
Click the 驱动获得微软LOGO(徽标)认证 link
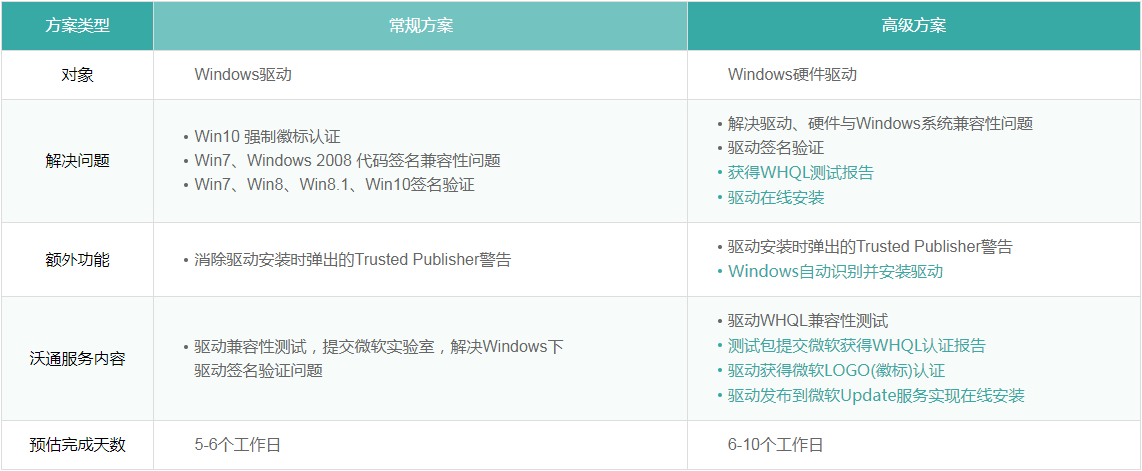tap(836, 371)
